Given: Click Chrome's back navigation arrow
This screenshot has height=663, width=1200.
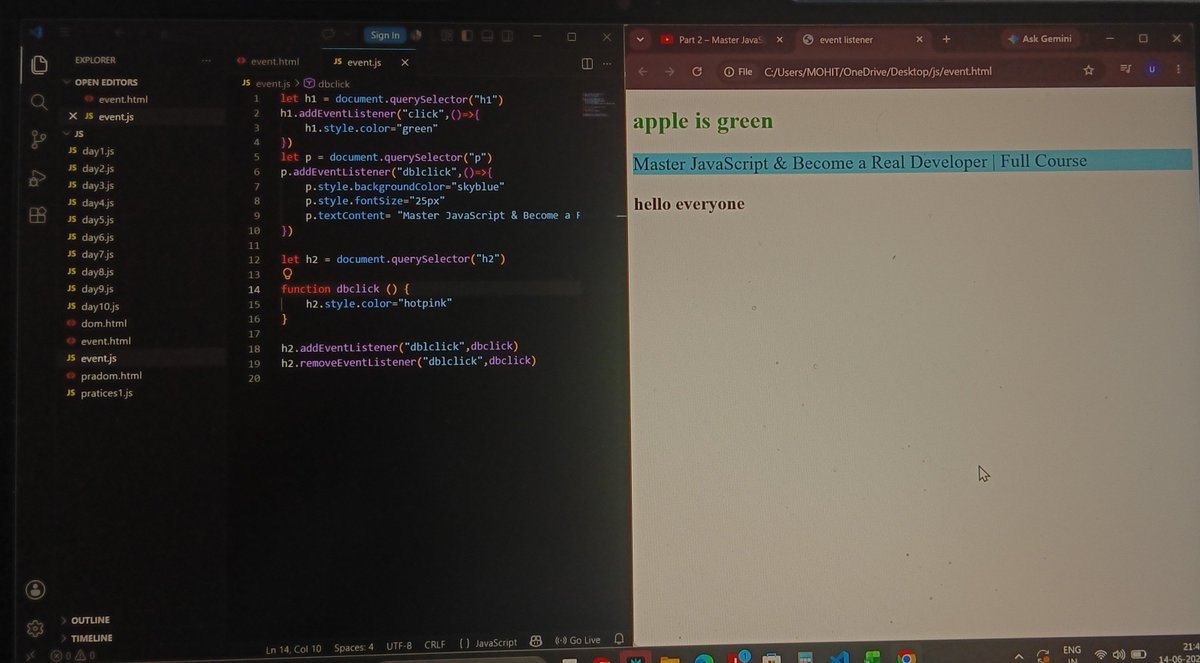Looking at the screenshot, I should (643, 71).
